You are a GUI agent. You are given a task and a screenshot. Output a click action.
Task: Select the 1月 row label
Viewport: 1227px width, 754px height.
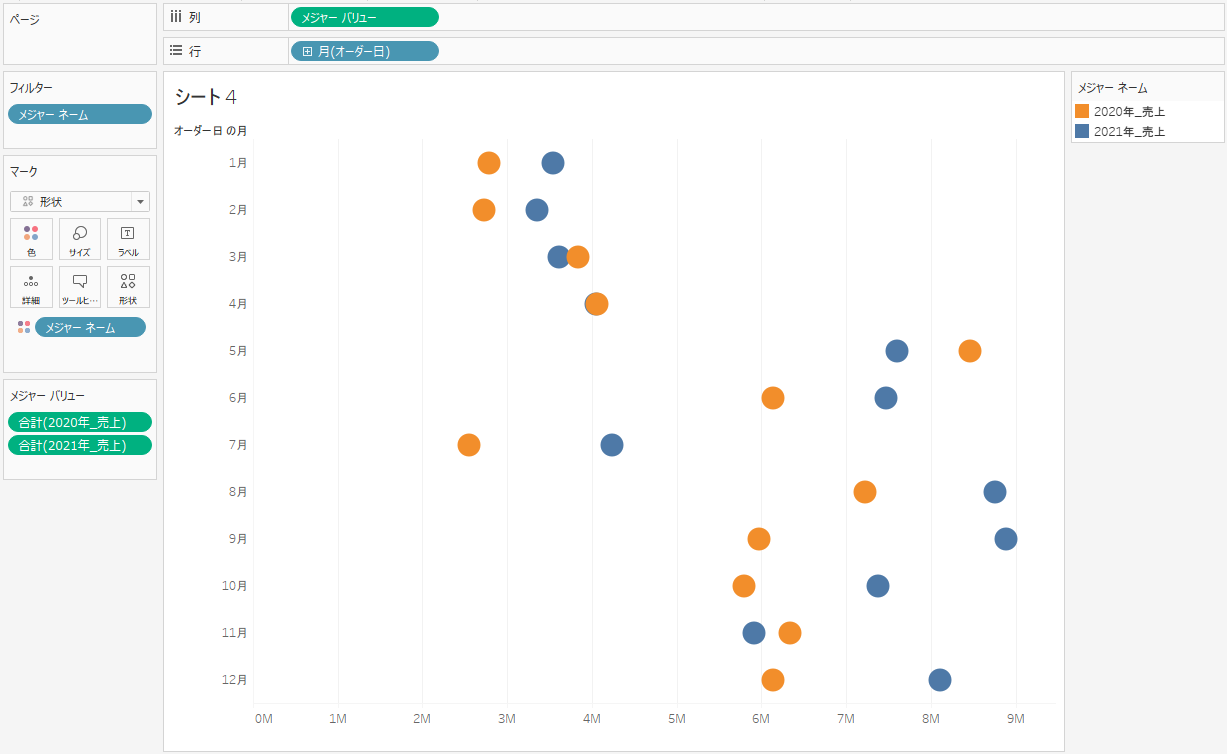click(238, 163)
